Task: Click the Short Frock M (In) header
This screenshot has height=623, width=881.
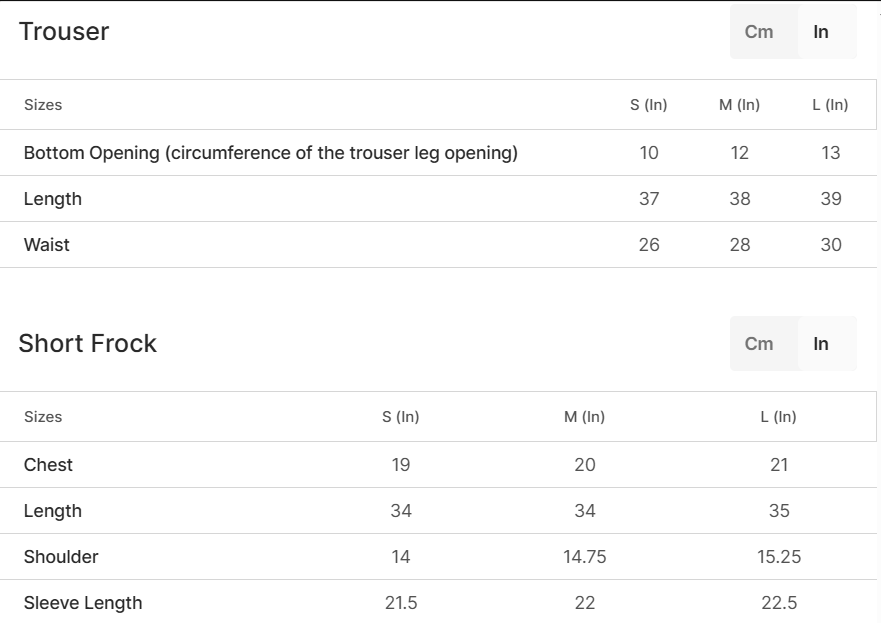Action: [585, 417]
